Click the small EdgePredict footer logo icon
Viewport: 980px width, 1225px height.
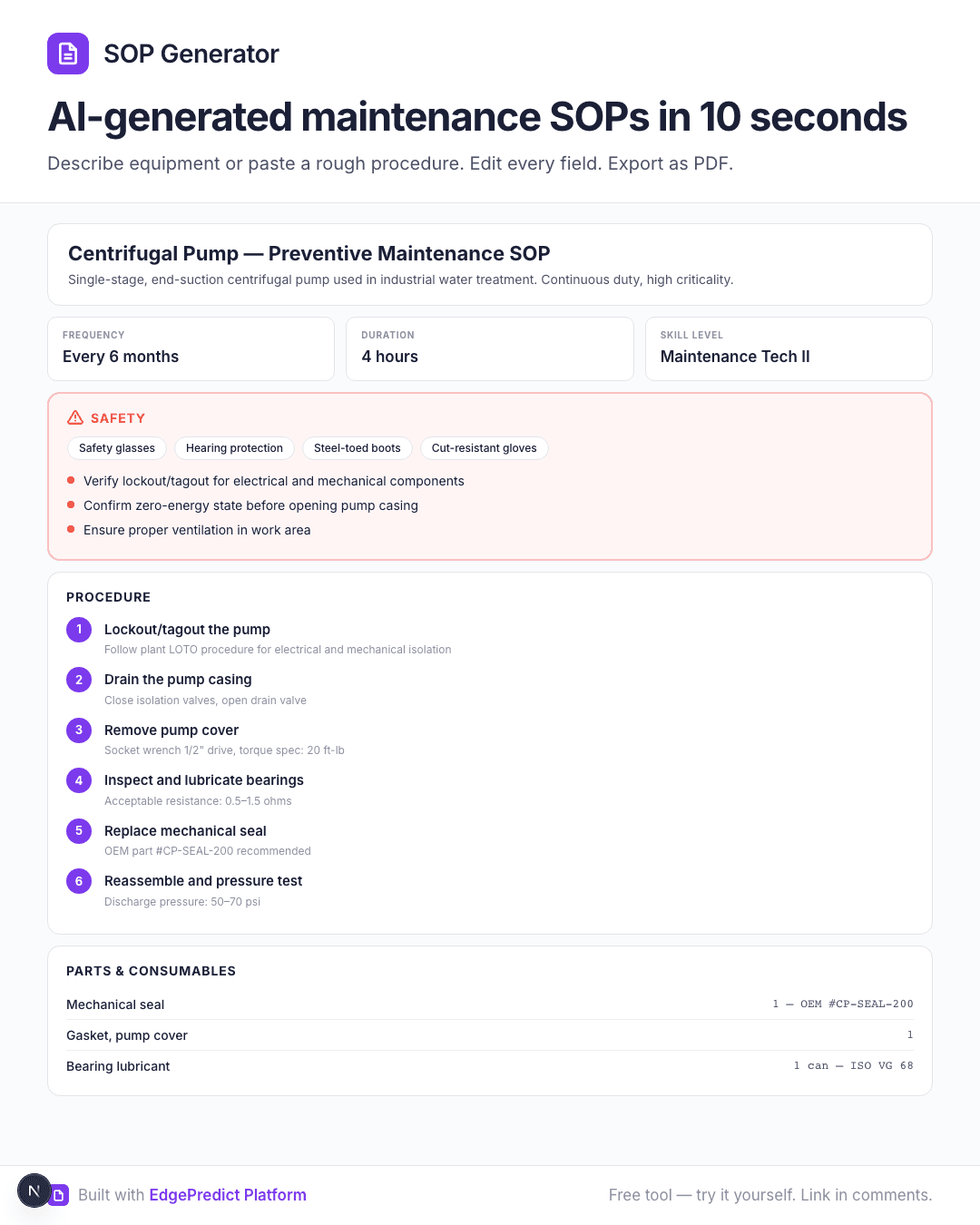(60, 1195)
